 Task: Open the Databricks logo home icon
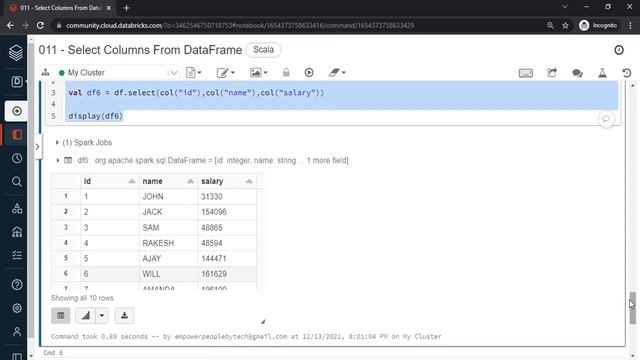[x=16, y=52]
